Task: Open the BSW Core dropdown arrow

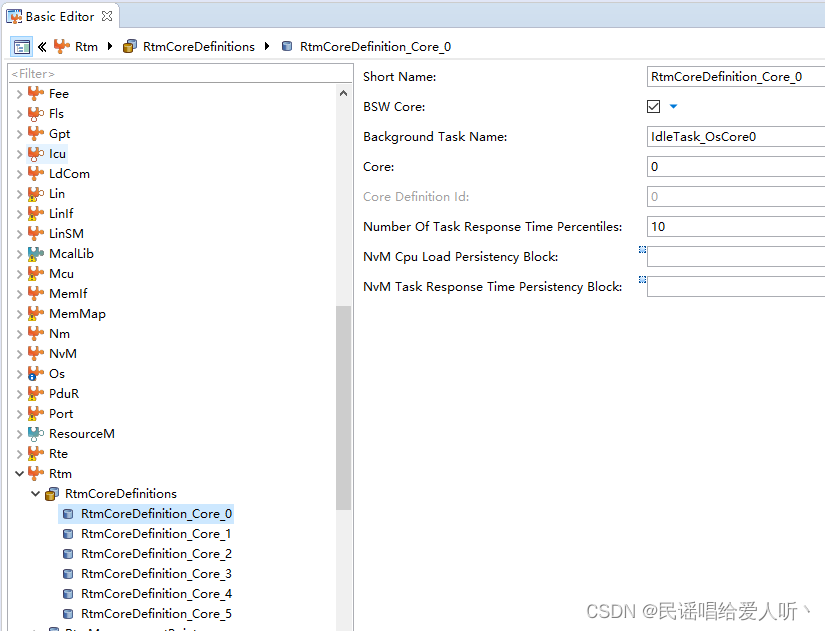Action: [672, 105]
